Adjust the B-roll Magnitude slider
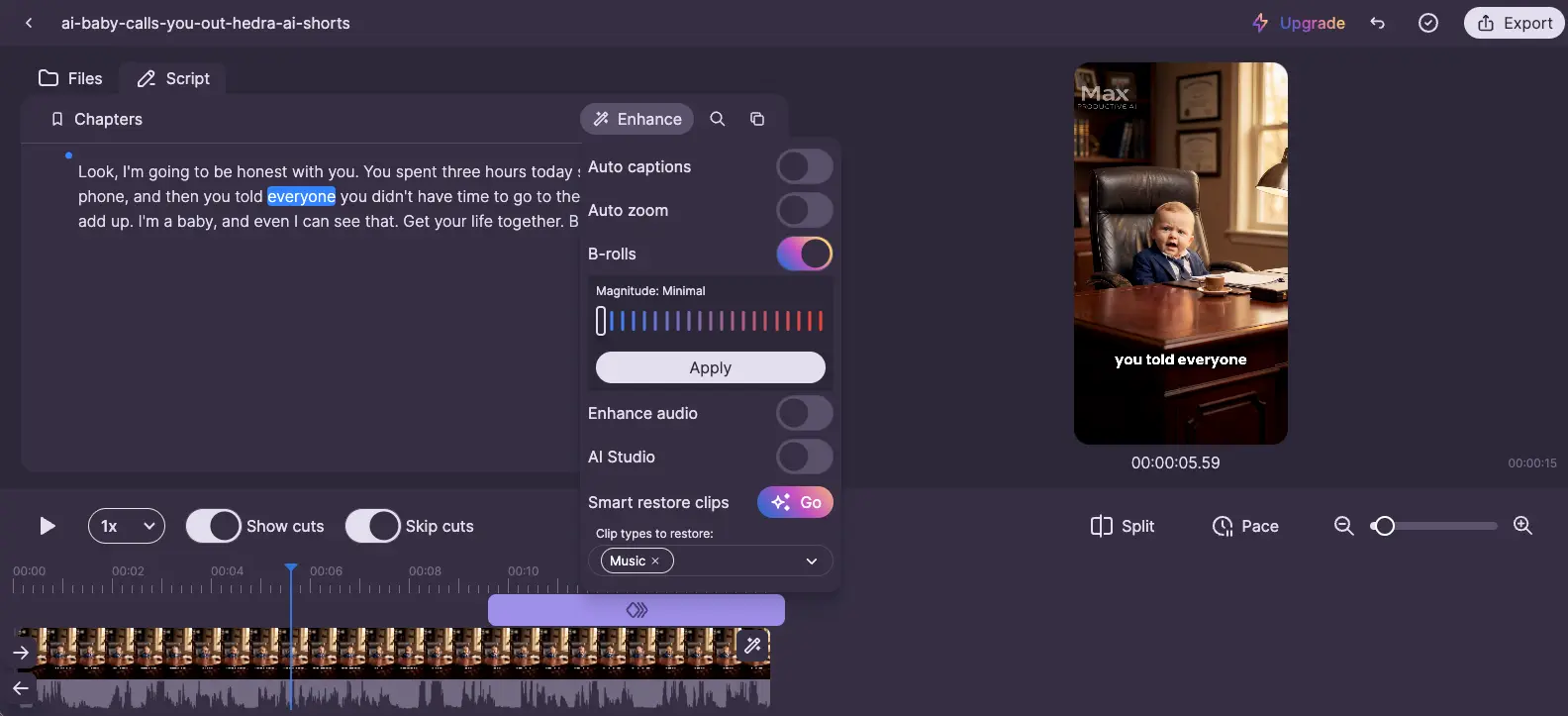This screenshot has height=716, width=1568. pyautogui.click(x=710, y=320)
